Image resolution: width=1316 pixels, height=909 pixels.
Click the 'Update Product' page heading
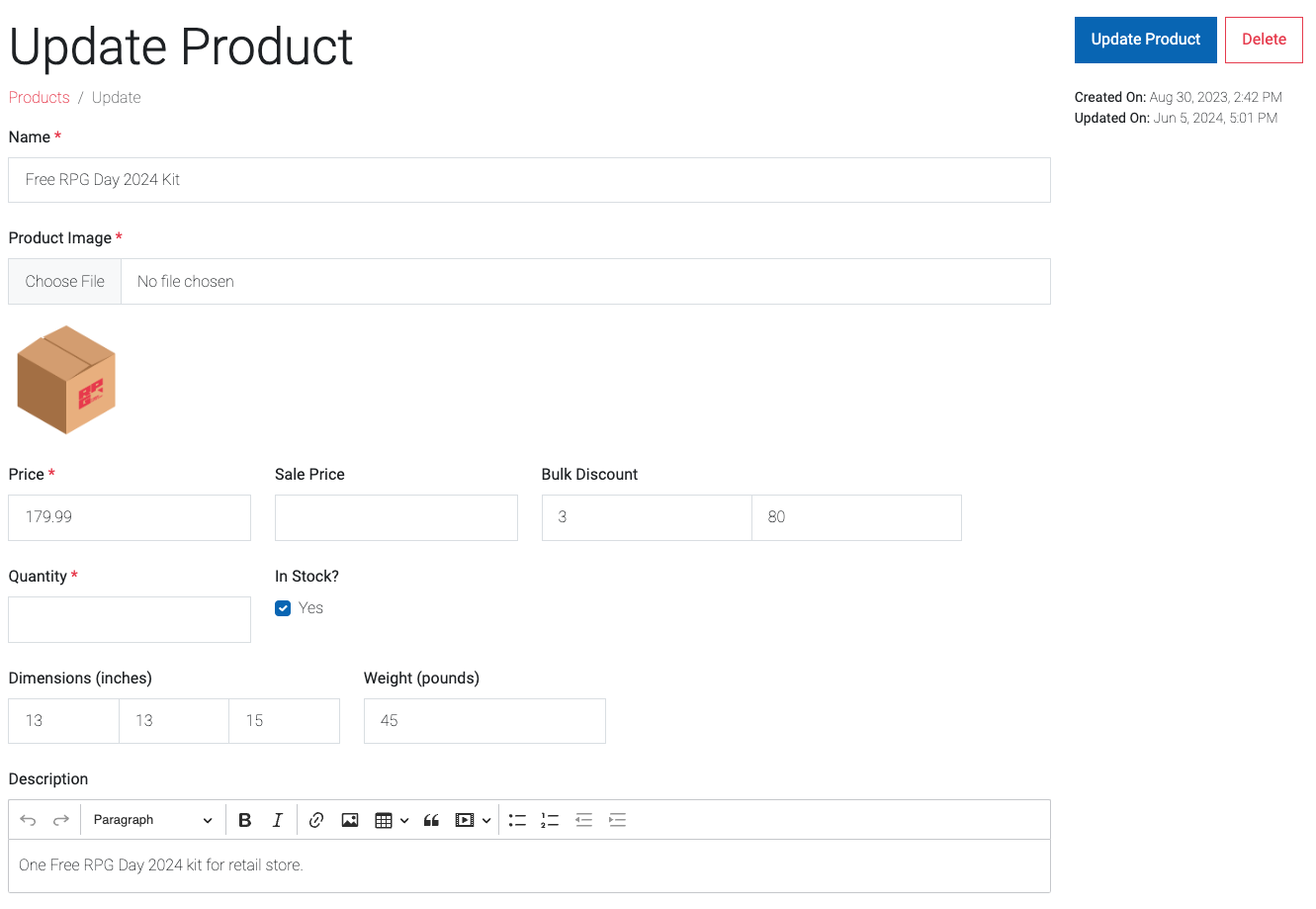(x=181, y=46)
